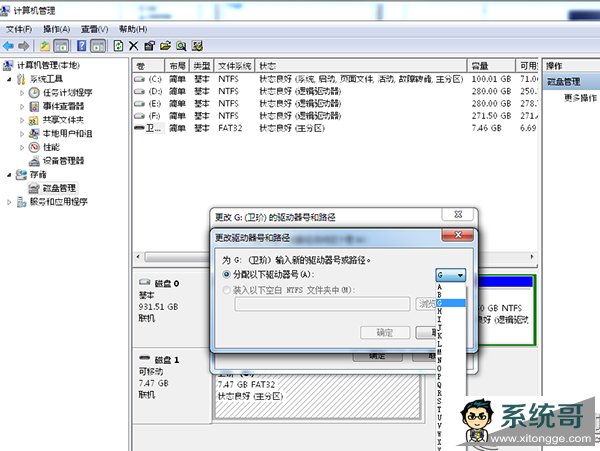Click the last toolbar settings icon
Image resolution: width=600 pixels, height=451 pixels.
197,46
